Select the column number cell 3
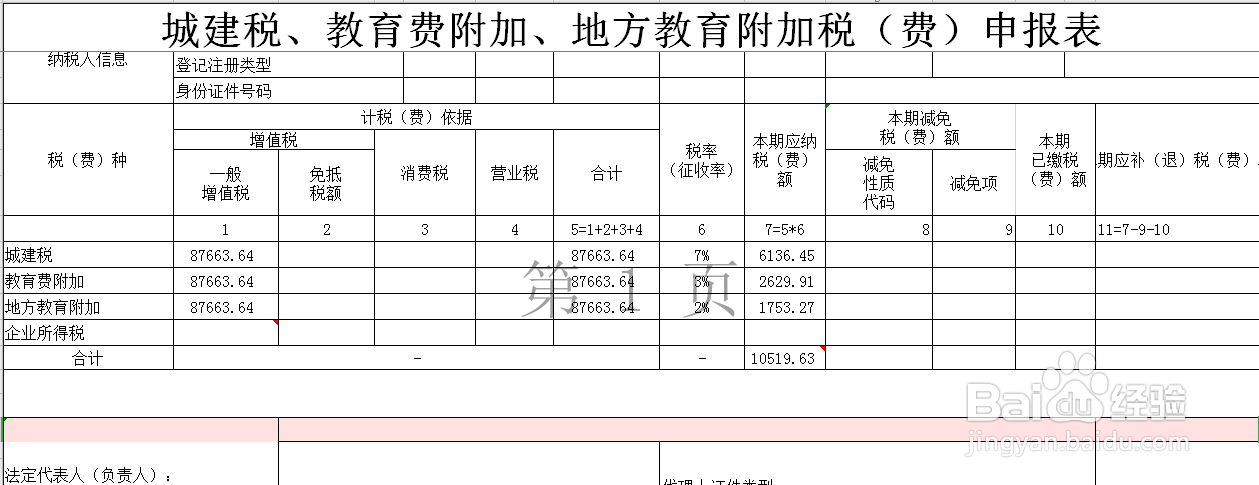1259x485 pixels. click(425, 229)
